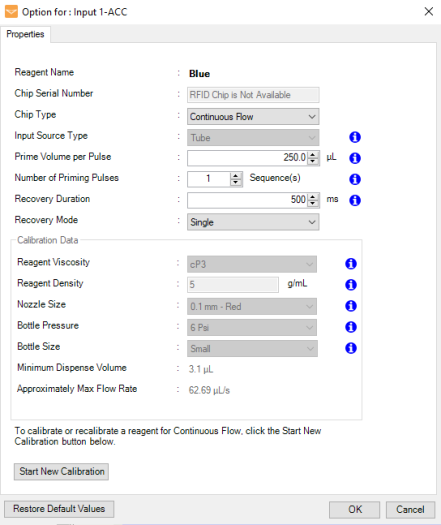Viewport: 441px width, 525px height.
Task: Click Start New Calibration button
Action: 62,471
